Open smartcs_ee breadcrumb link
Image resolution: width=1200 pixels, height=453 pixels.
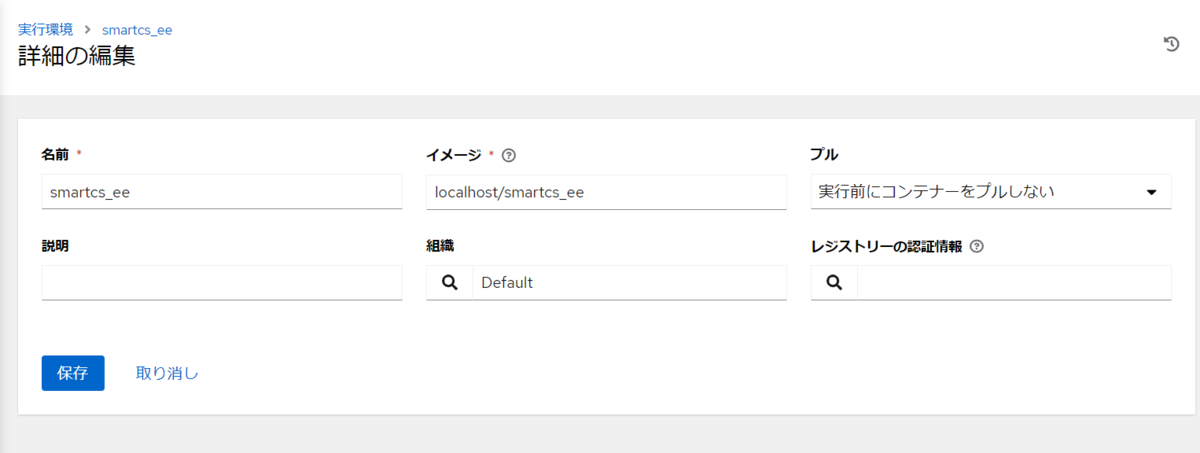click(x=137, y=30)
